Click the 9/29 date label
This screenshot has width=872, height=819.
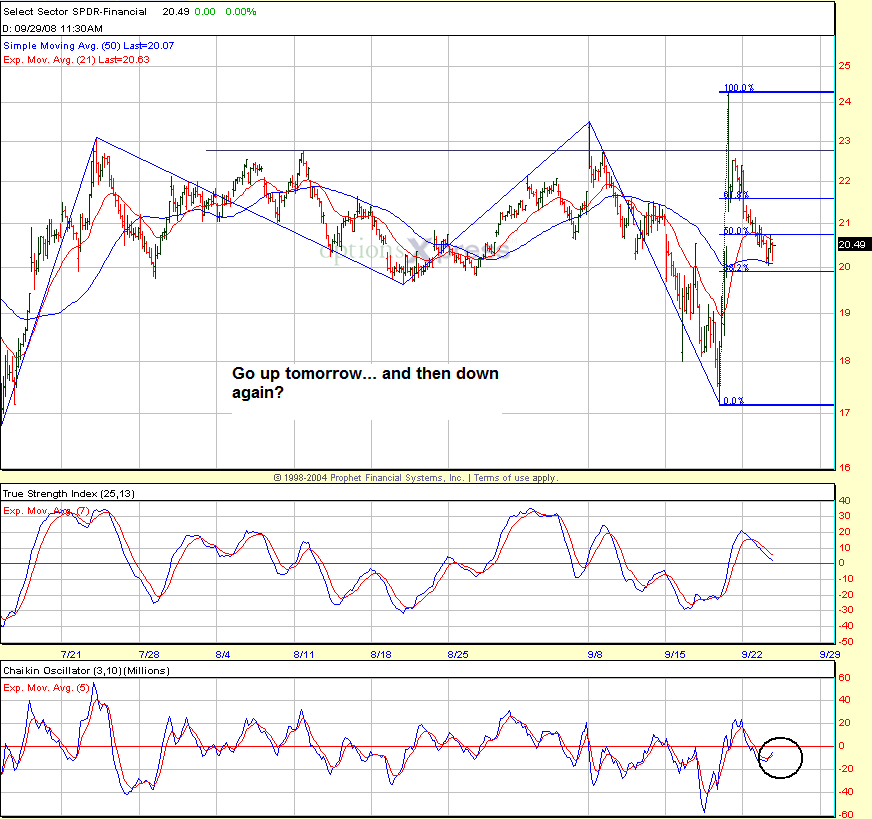pos(830,654)
